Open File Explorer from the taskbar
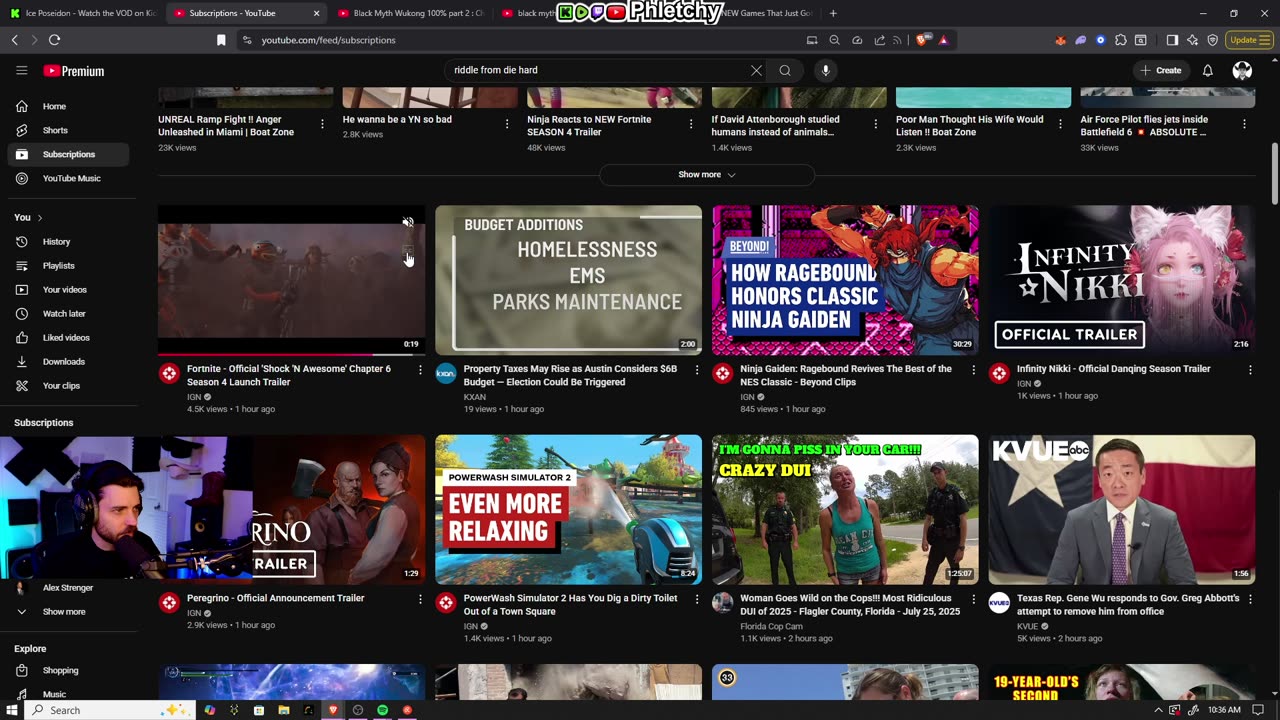Screen dimensions: 1280x720 284,710
